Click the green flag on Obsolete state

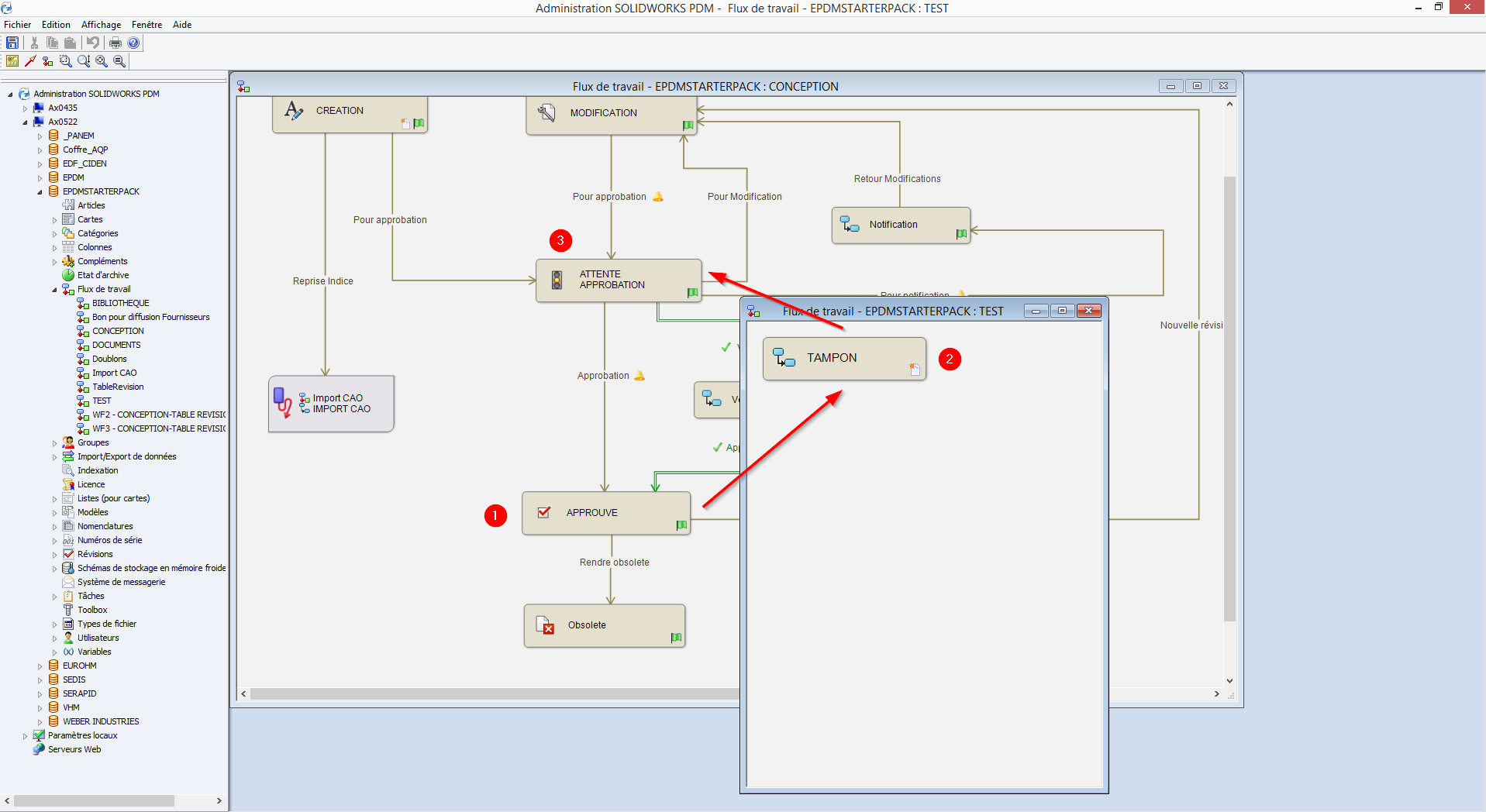676,638
